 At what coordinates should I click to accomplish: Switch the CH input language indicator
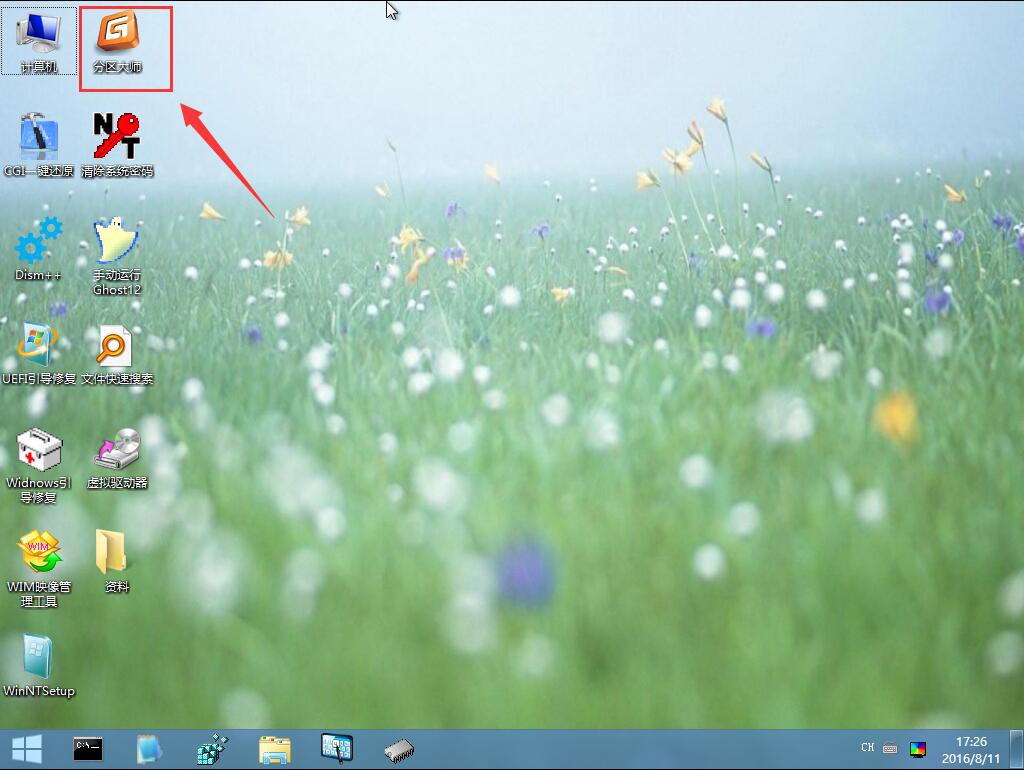pyautogui.click(x=866, y=747)
